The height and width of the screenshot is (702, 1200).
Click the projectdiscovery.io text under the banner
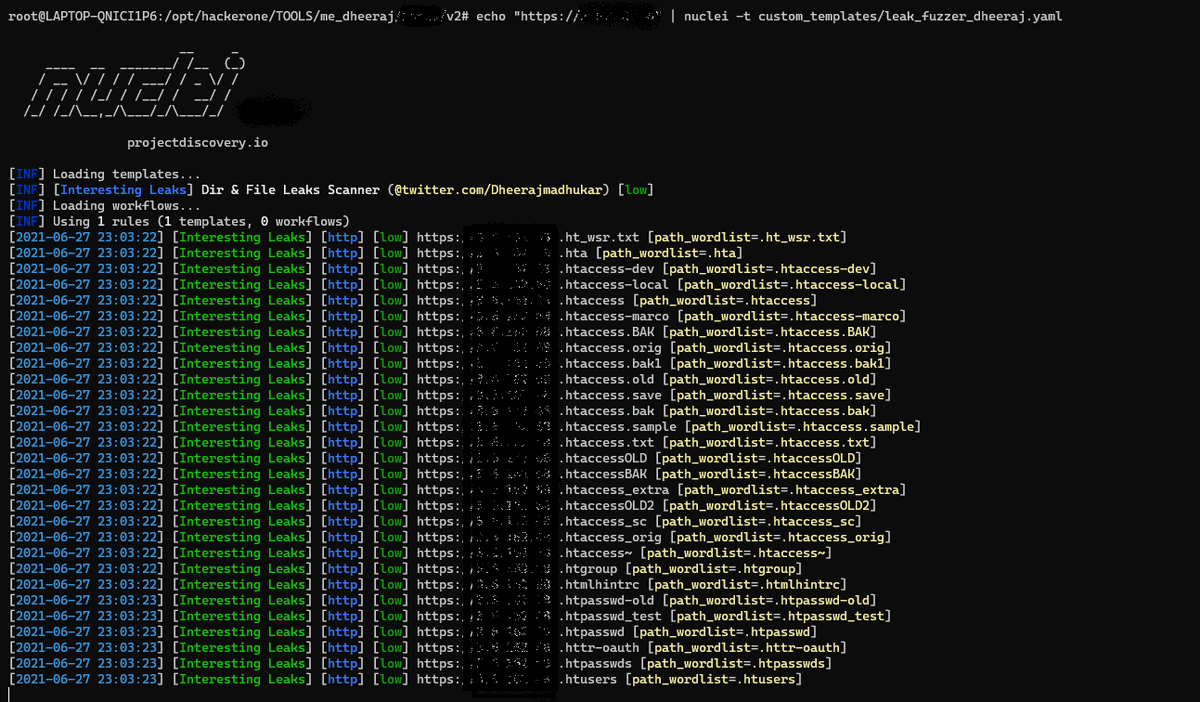click(x=198, y=143)
